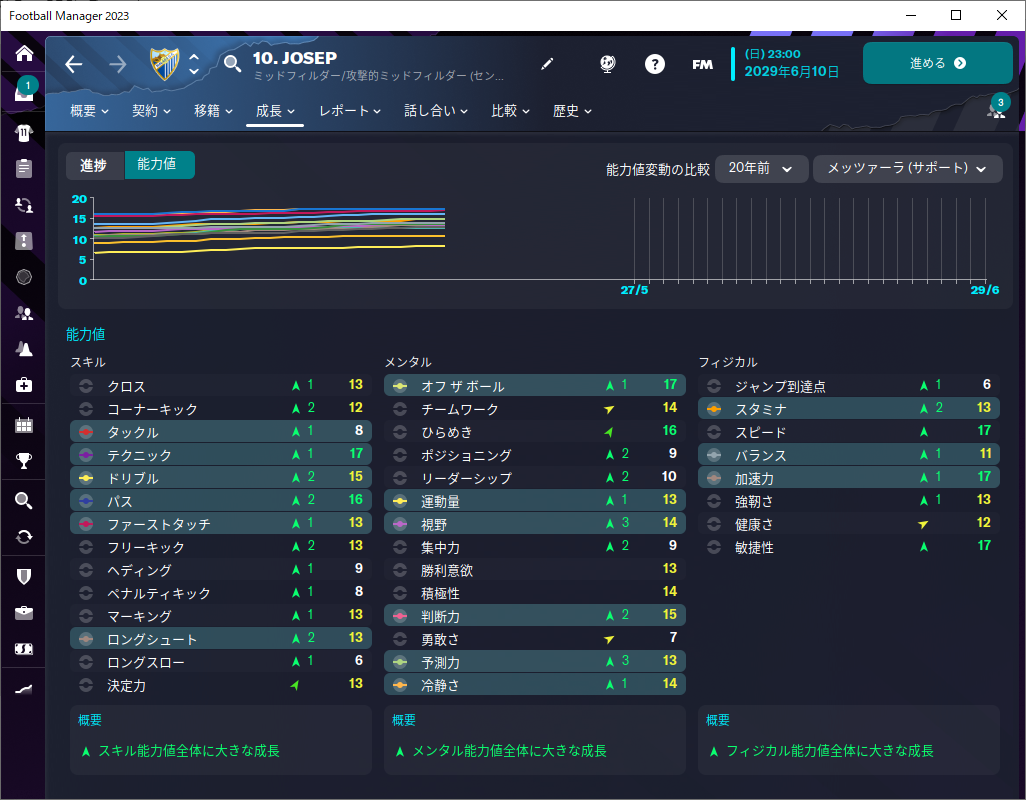Open the Scouting magnifier sidebar icon
This screenshot has width=1026, height=800.
click(x=24, y=501)
